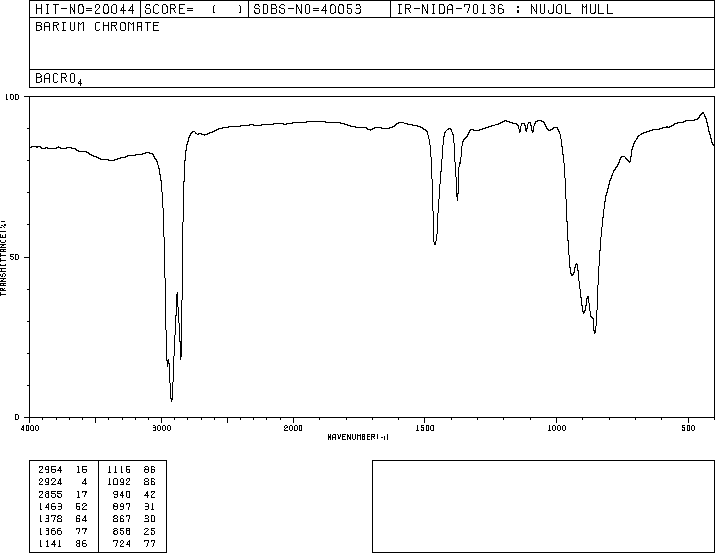
Task: Click the BARIUM CHROMATE compound name
Action: coord(97,26)
